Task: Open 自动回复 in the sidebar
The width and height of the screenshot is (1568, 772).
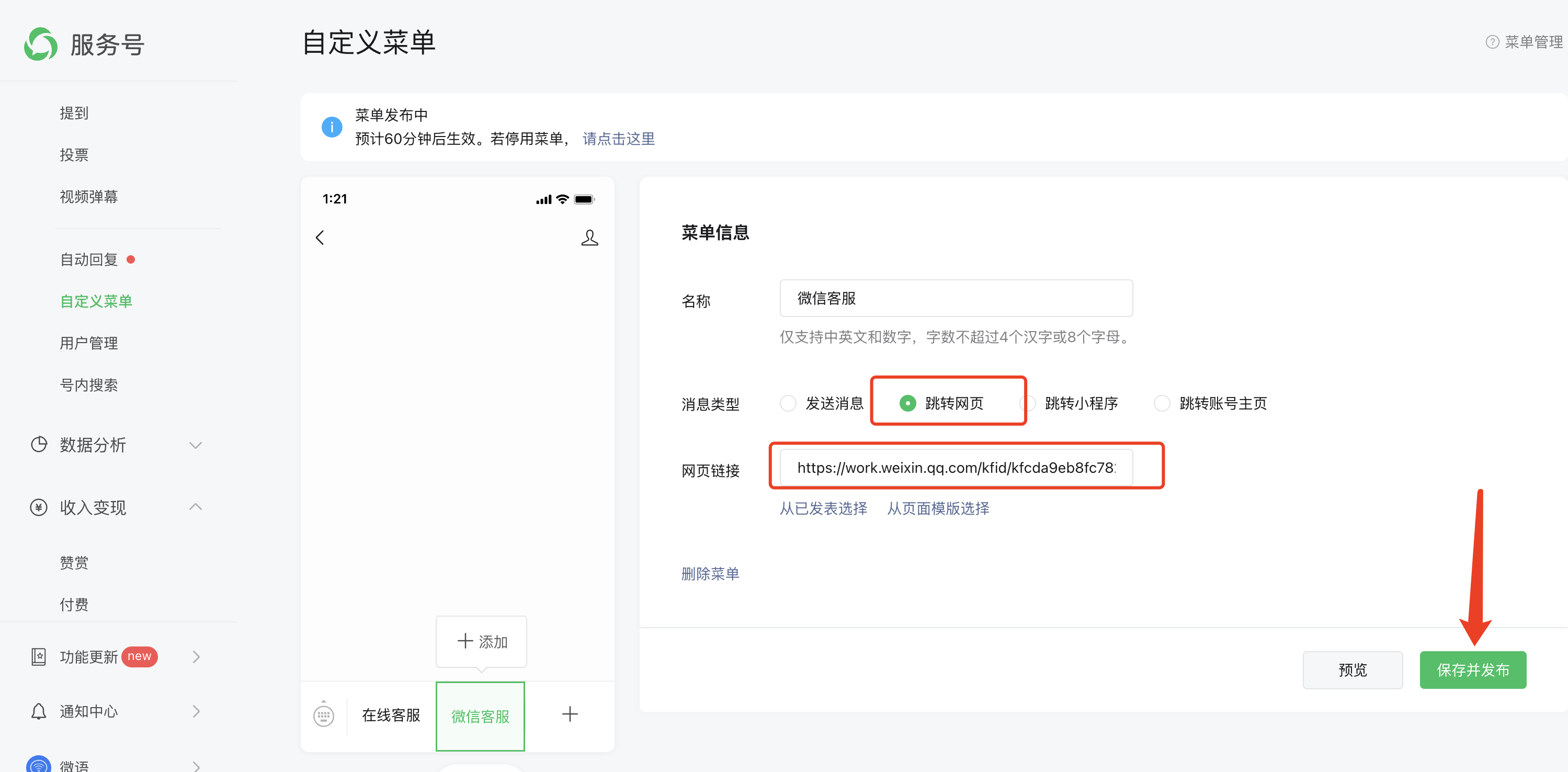Action: click(89, 260)
